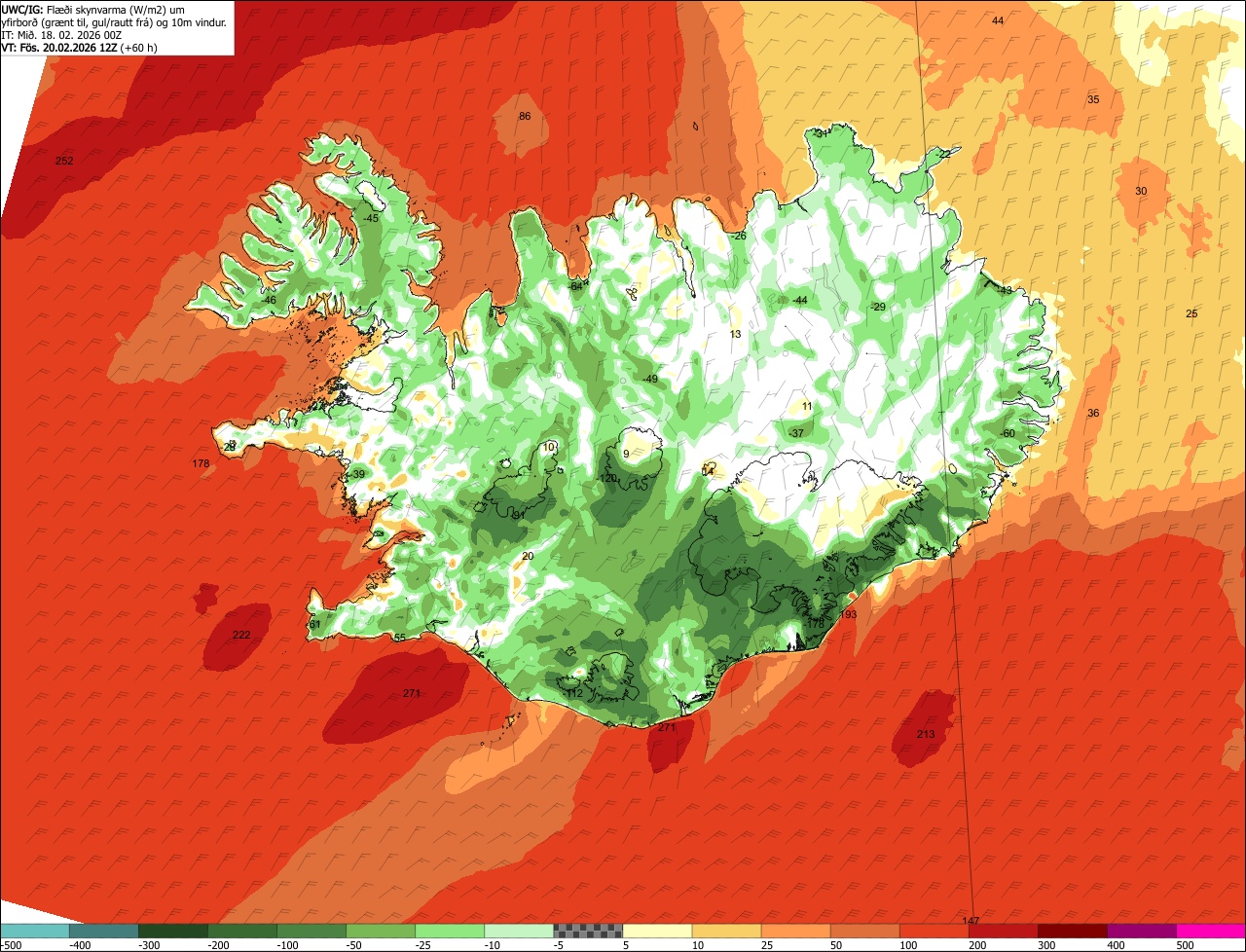Select legend swatch between -200 and -100
This screenshot has width=1246, height=952.
click(242, 931)
